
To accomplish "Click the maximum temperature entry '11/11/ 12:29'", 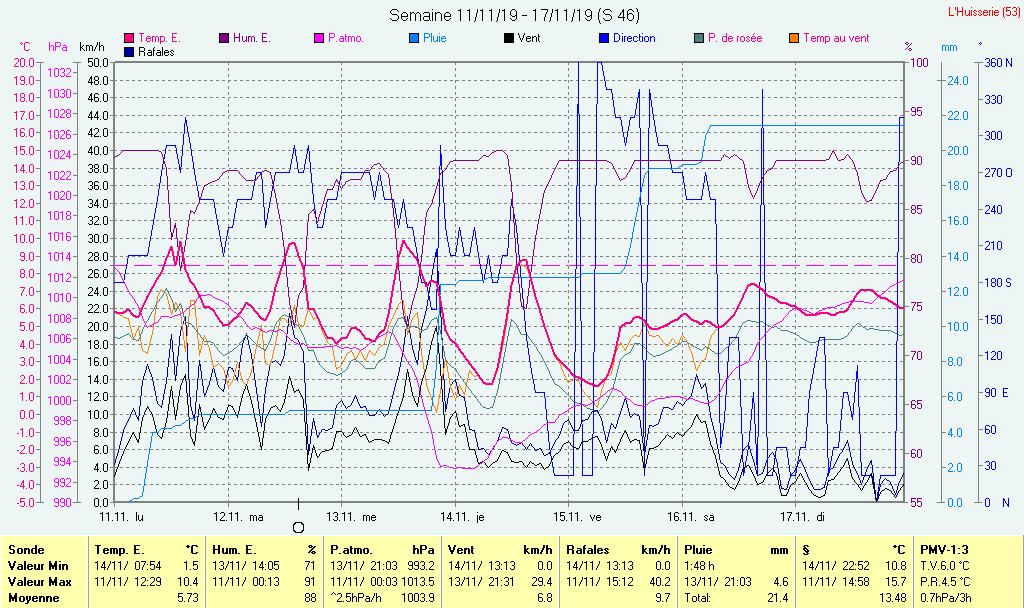I will [128, 582].
